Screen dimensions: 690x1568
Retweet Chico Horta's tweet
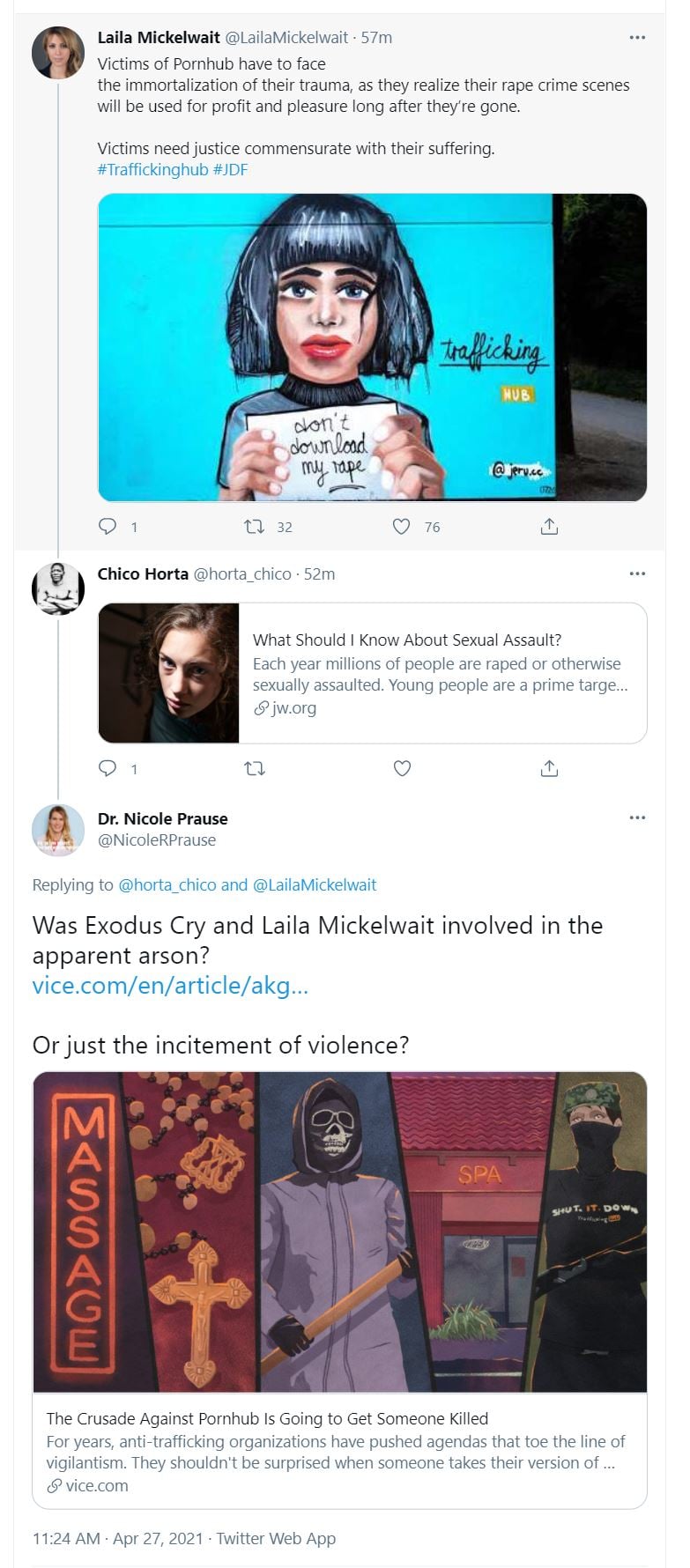point(255,769)
